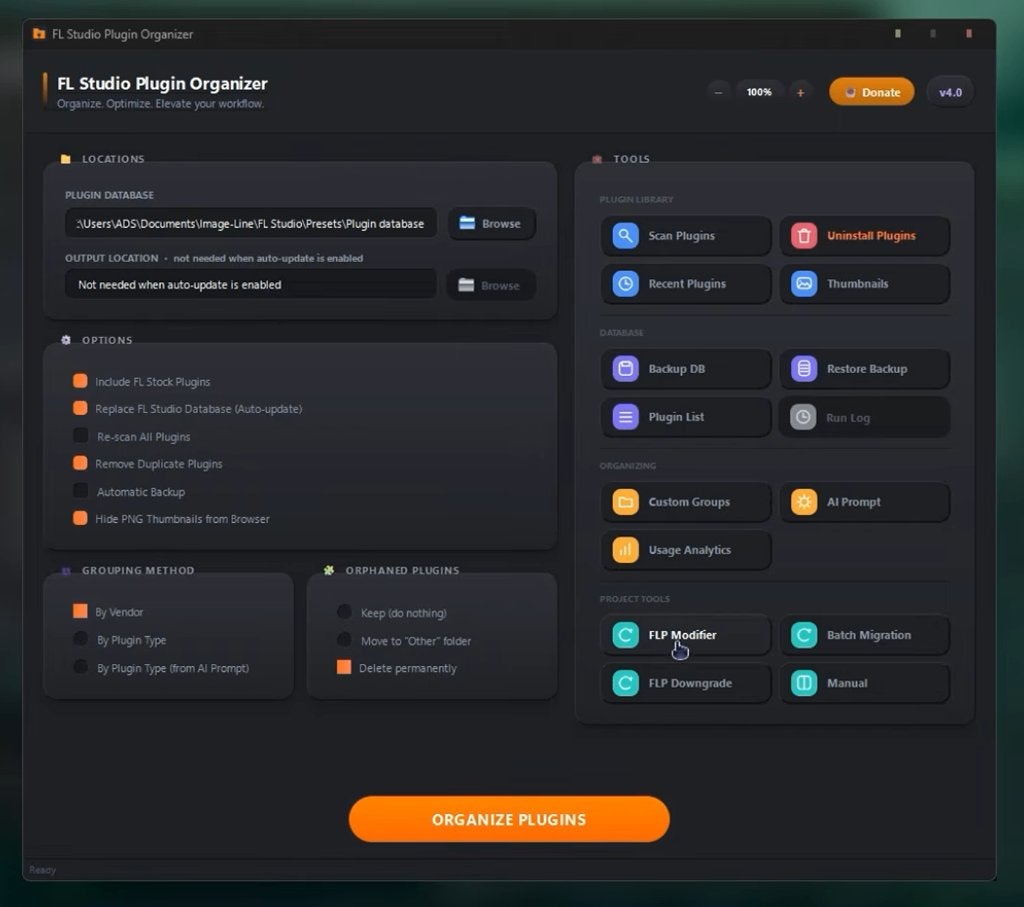Browse for the plugin database folder

tap(492, 223)
